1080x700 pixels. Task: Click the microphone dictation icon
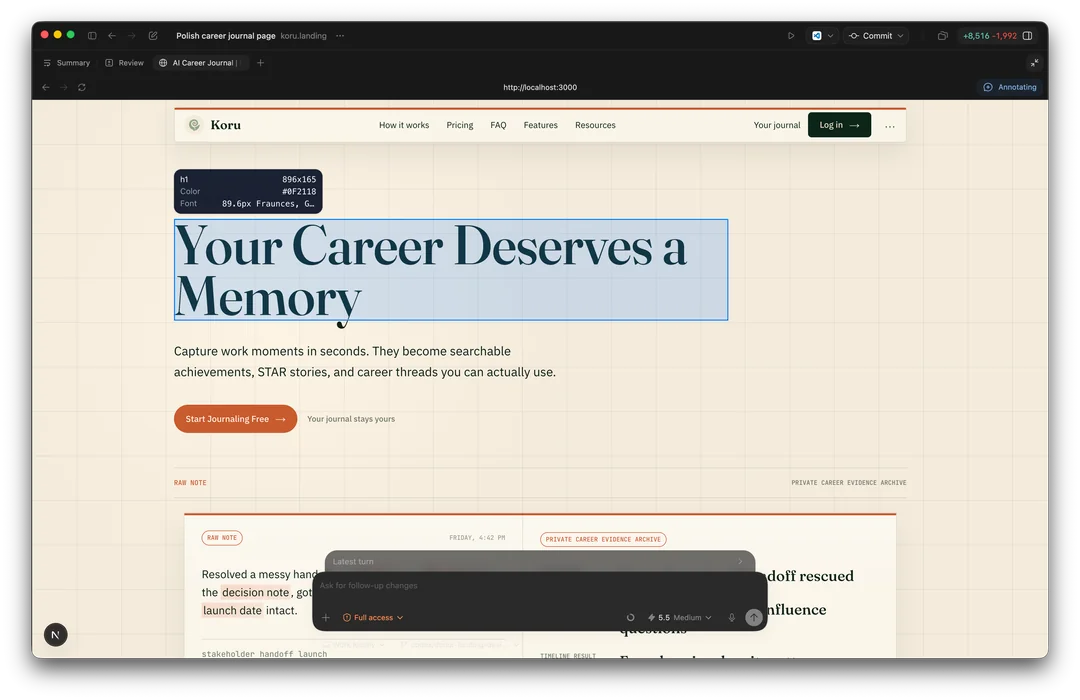pyautogui.click(x=731, y=617)
